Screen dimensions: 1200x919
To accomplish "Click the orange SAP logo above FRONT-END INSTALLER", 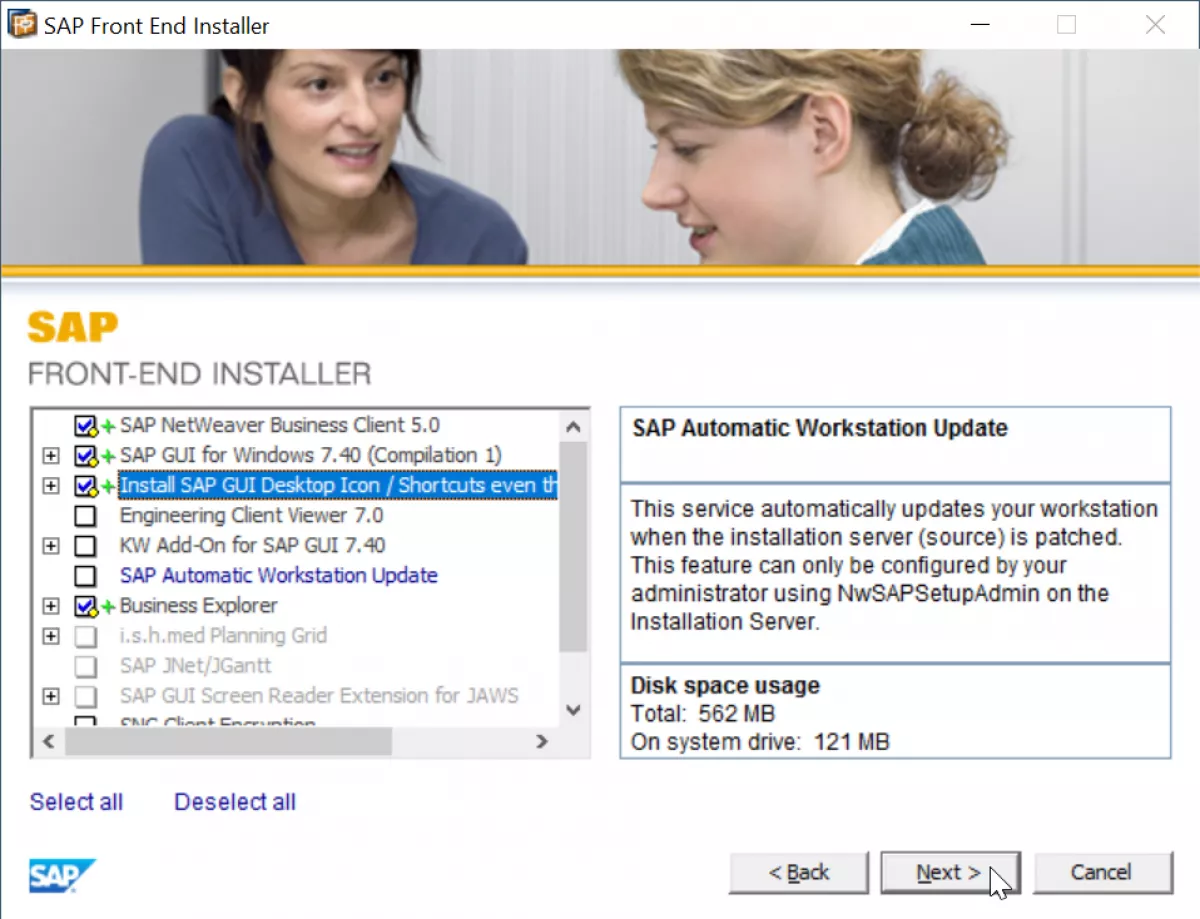I will [x=72, y=327].
